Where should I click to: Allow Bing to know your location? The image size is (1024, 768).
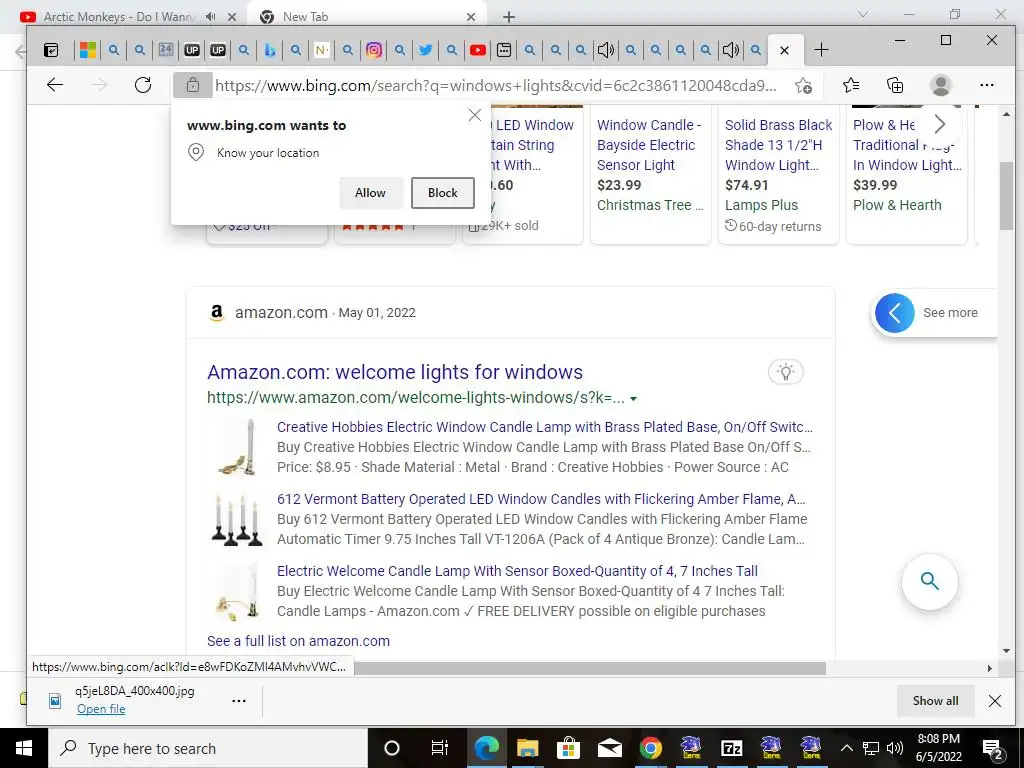tap(370, 193)
